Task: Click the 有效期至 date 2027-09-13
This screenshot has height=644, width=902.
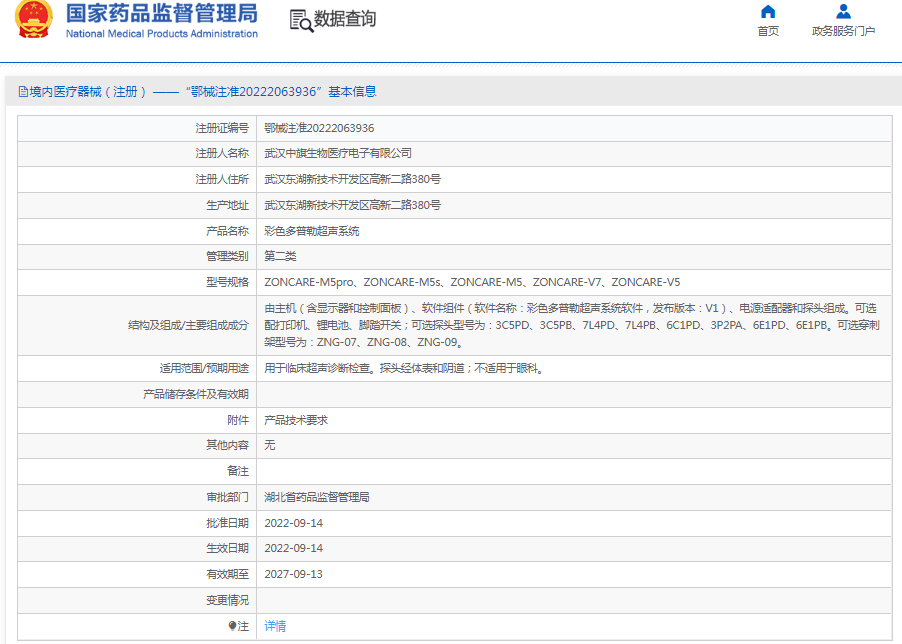Action: pyautogui.click(x=294, y=574)
